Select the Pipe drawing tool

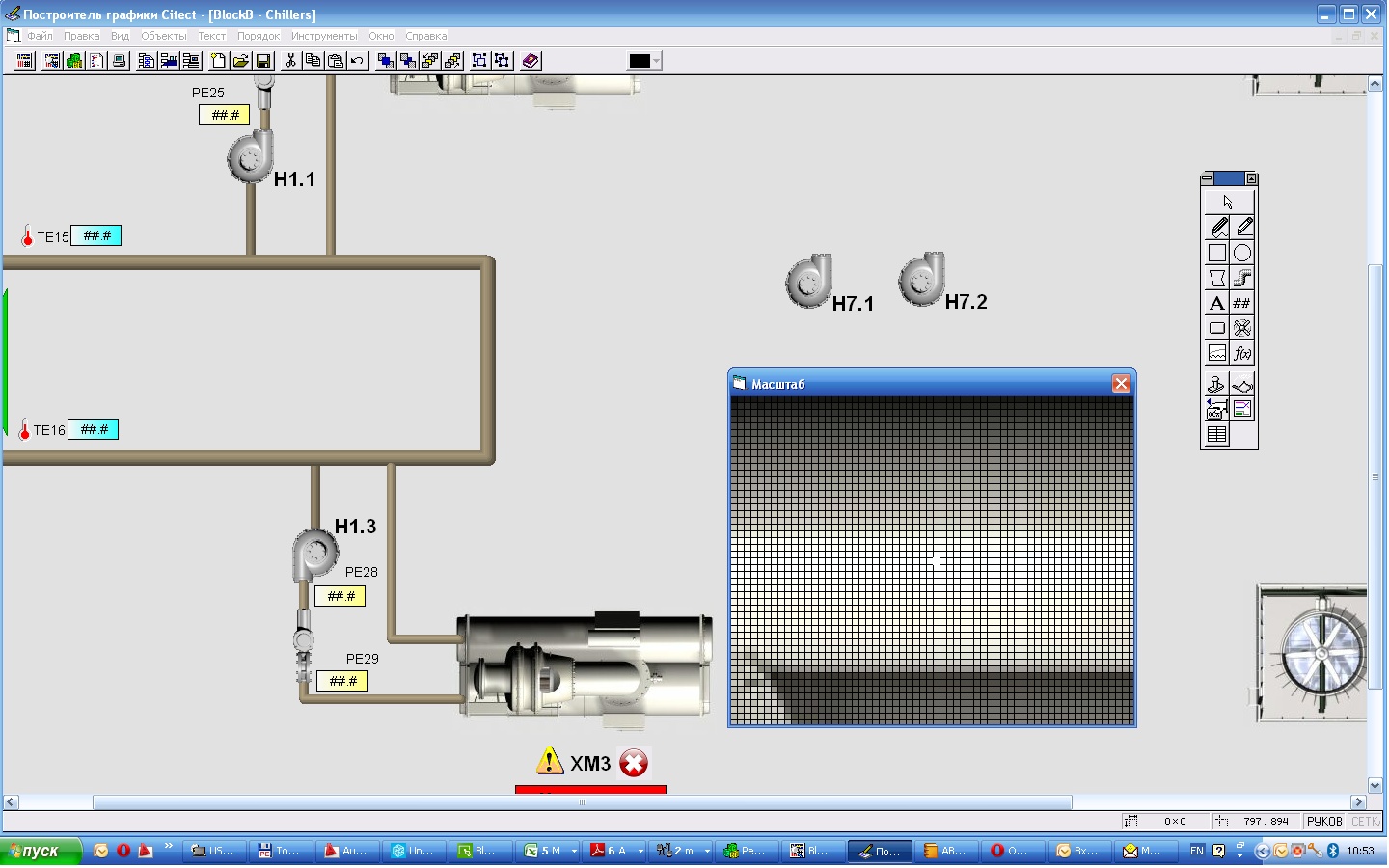click(x=1242, y=278)
